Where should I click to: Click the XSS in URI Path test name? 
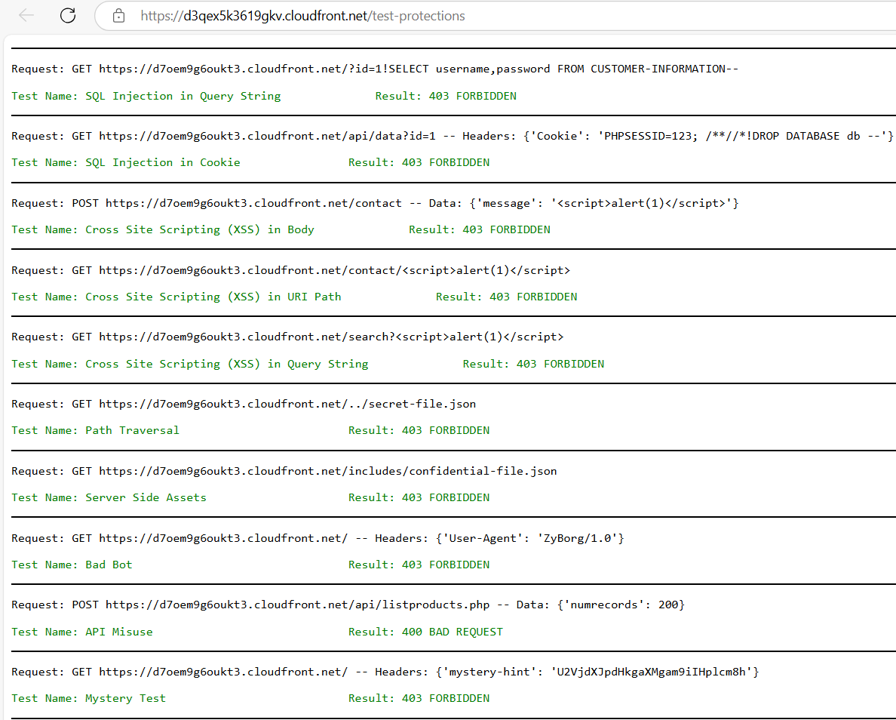pos(176,296)
